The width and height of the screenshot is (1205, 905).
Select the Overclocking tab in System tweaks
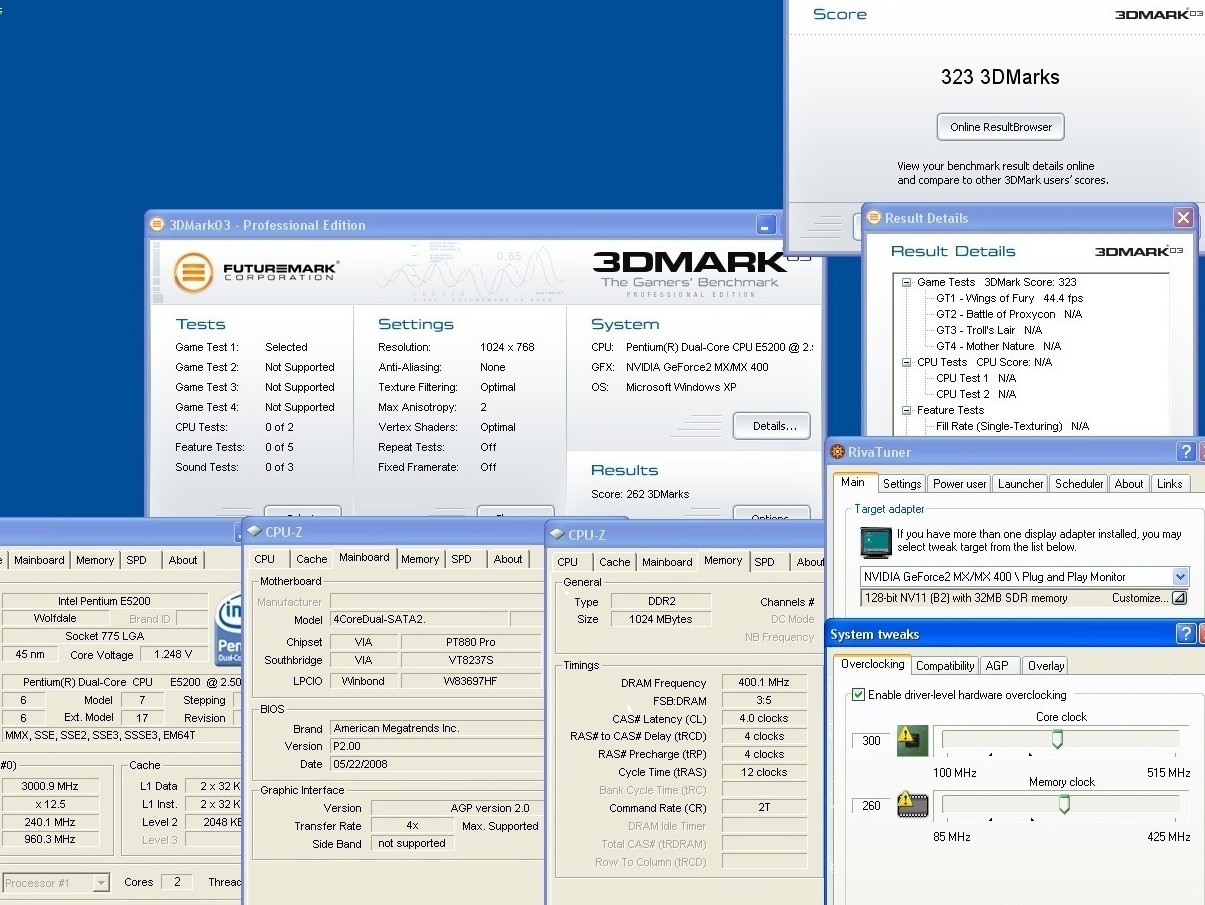871,664
